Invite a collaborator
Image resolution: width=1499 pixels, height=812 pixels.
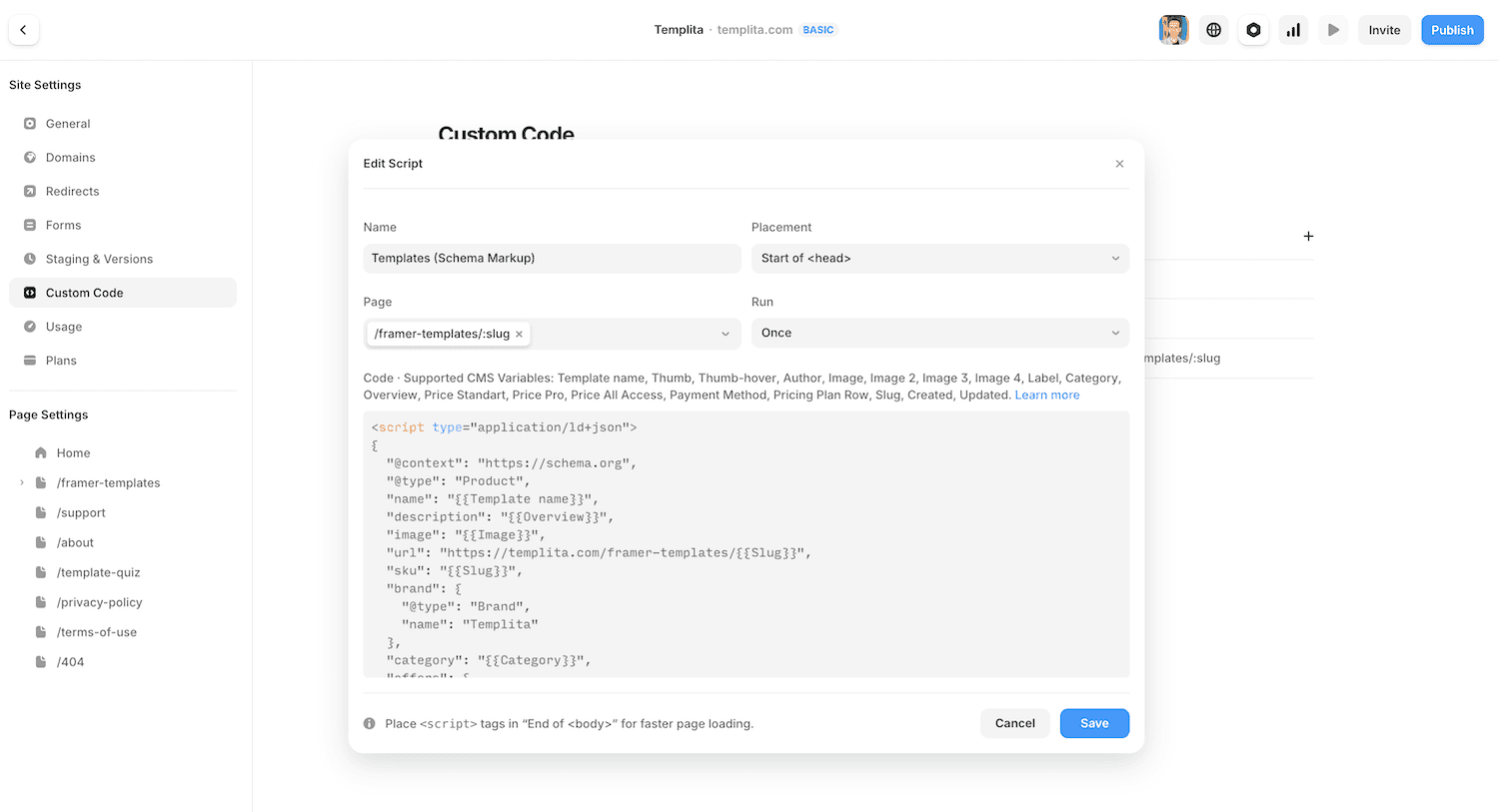point(1384,29)
